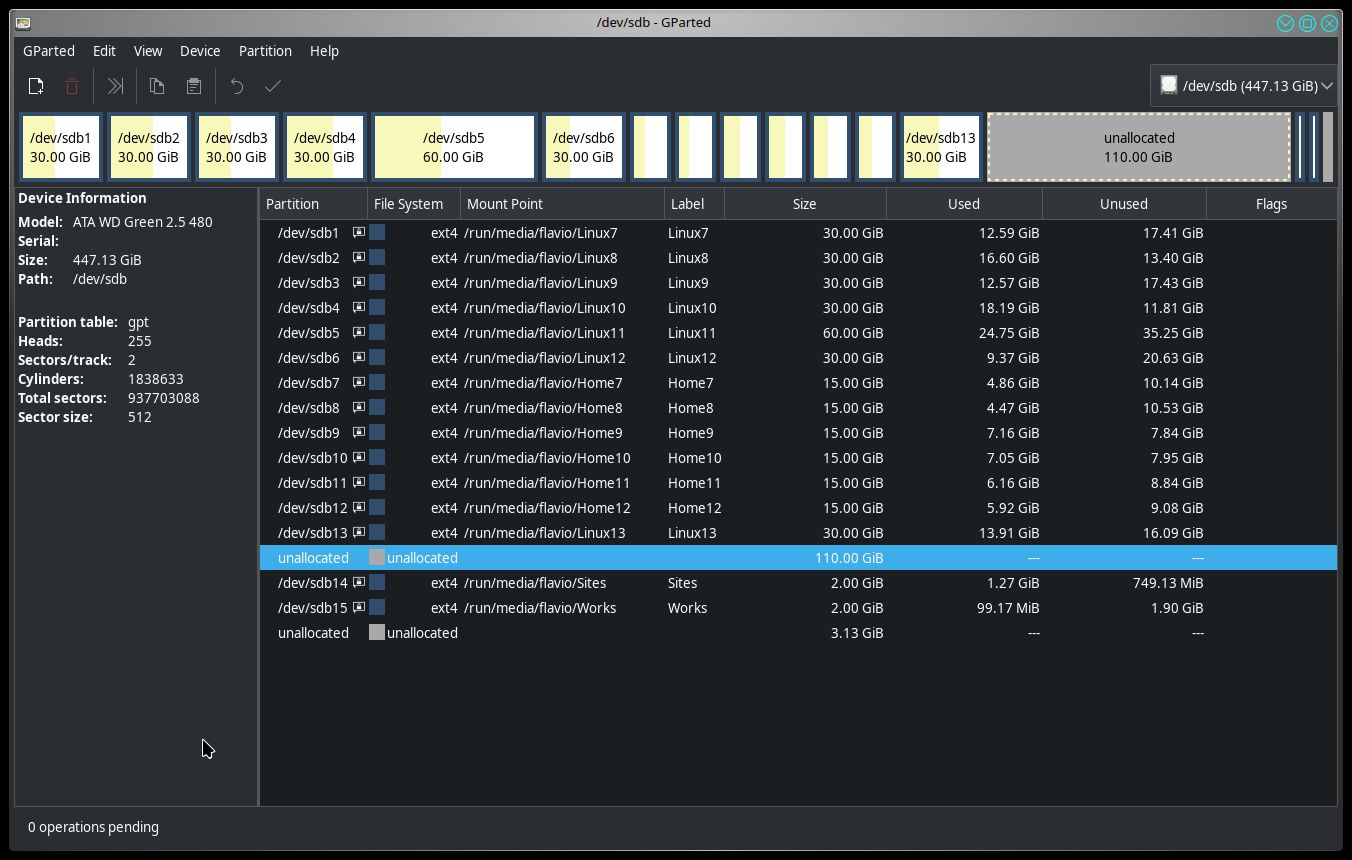Image resolution: width=1352 pixels, height=860 pixels.
Task: Sort by the Unused column header
Action: pos(1124,204)
